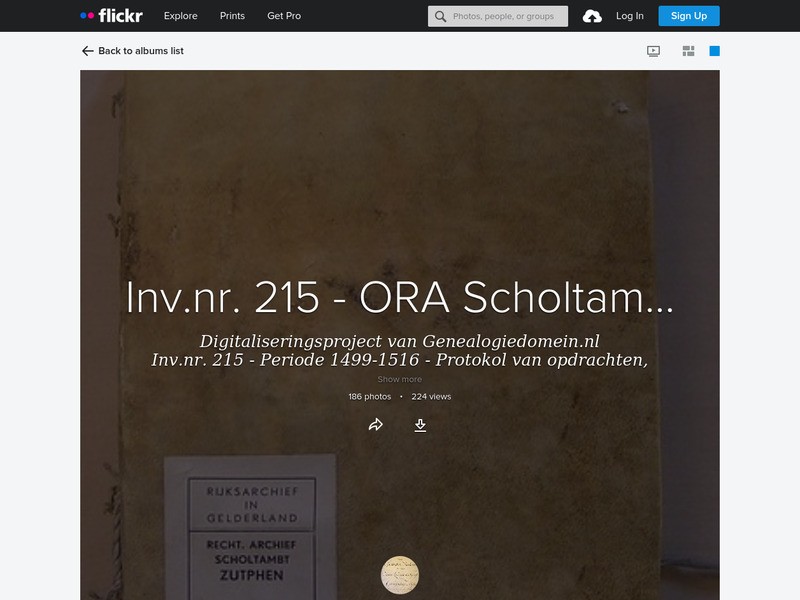Click the Sign Up button
800x600 pixels.
click(688, 16)
